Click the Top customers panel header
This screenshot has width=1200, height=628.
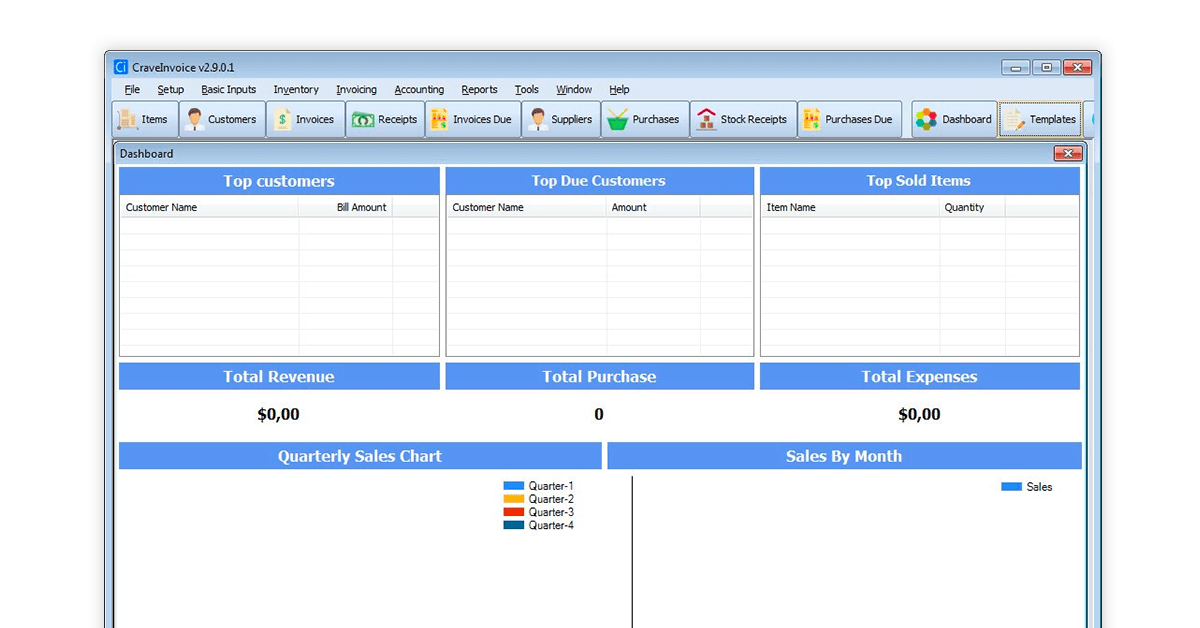click(279, 181)
